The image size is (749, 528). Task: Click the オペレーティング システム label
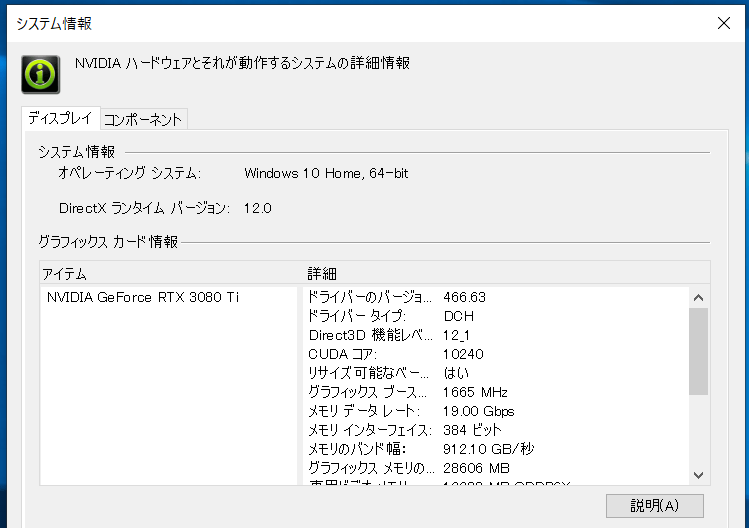[129, 173]
